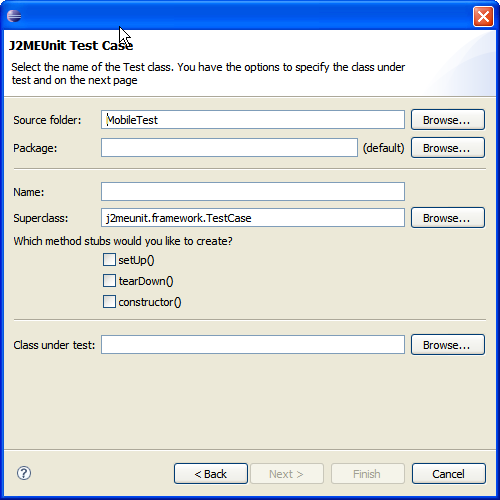Enable the setUp() method stub checkbox
This screenshot has height=500, width=500.
coord(109,260)
